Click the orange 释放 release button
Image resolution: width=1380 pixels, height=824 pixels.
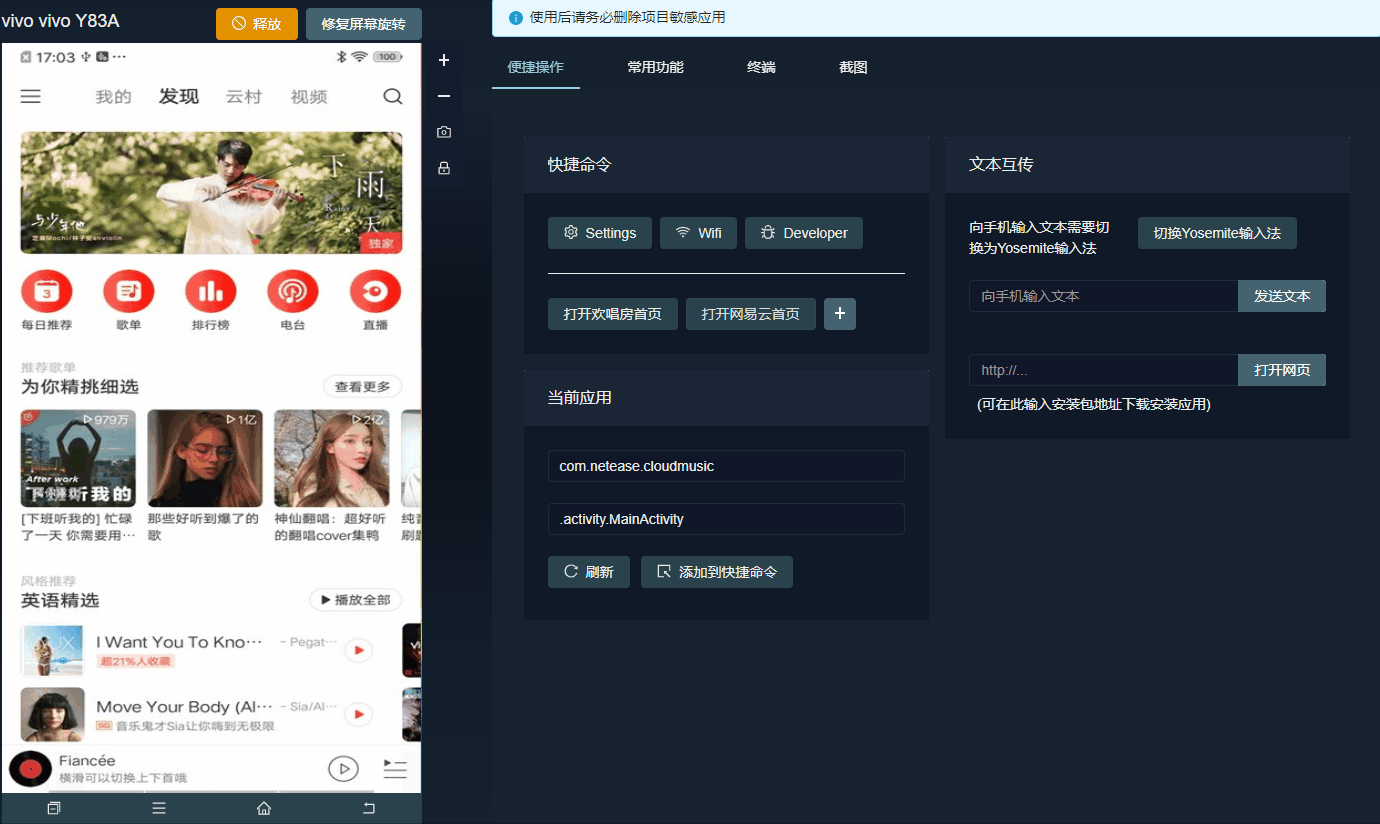(x=257, y=24)
